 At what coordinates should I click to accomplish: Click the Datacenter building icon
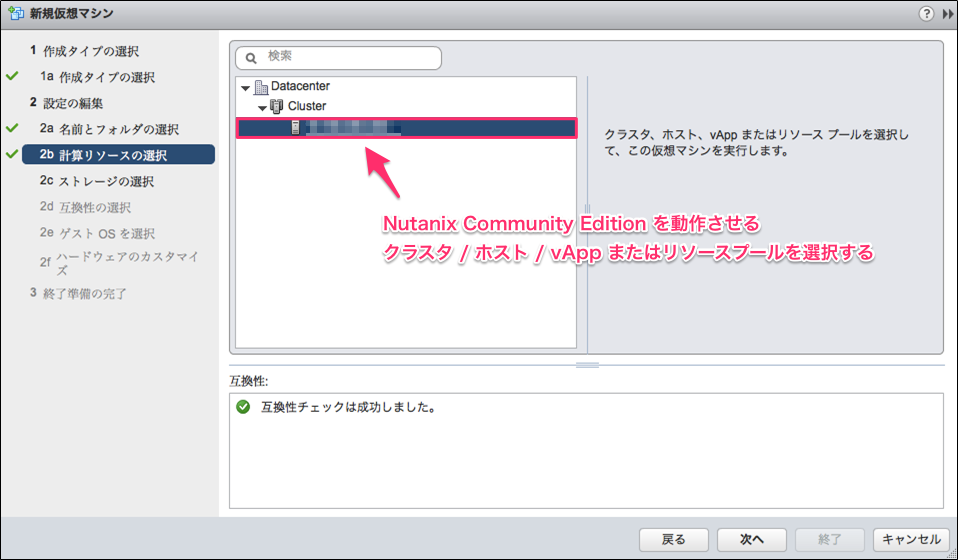261,87
